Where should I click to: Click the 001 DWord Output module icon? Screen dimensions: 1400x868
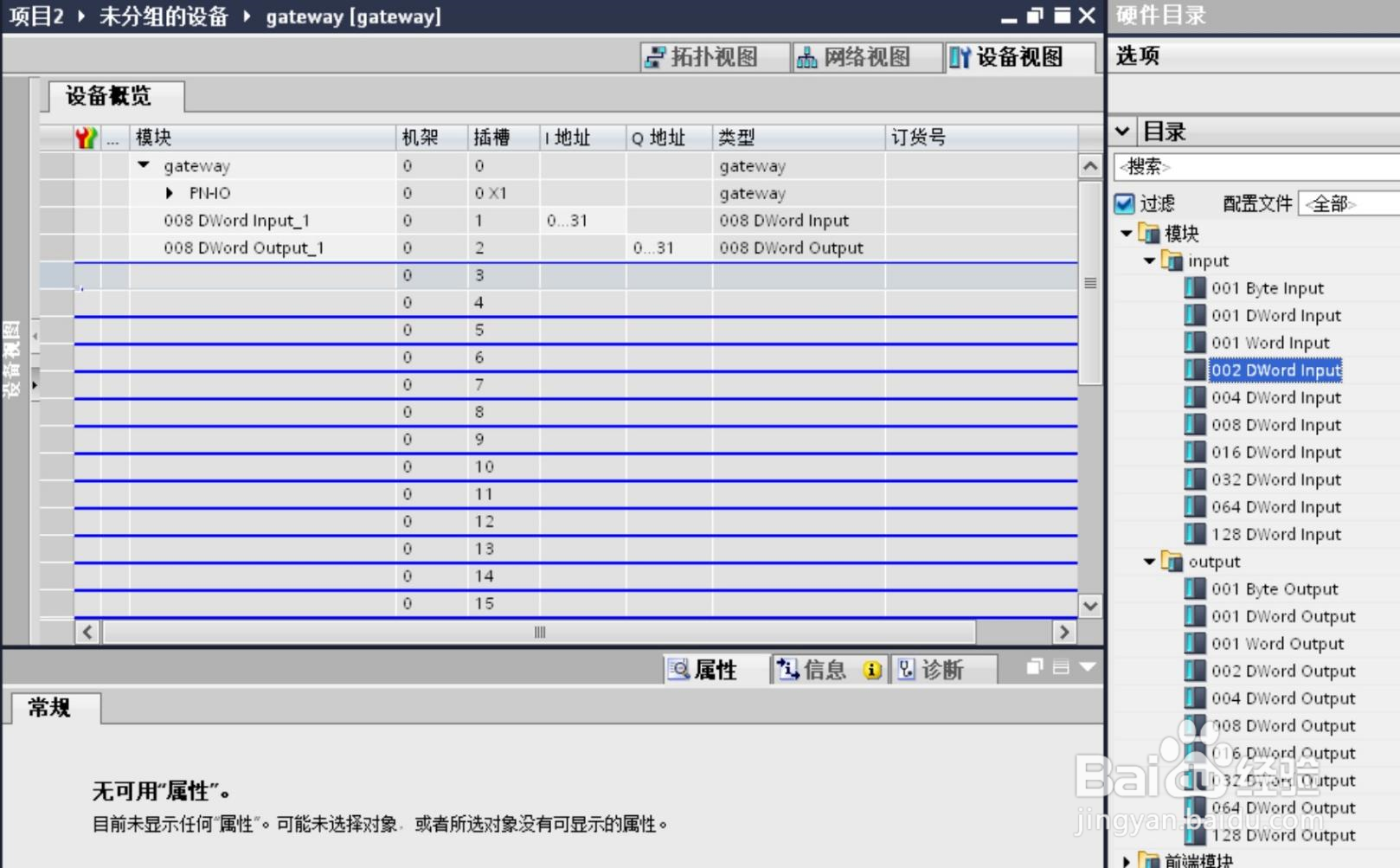point(1195,616)
